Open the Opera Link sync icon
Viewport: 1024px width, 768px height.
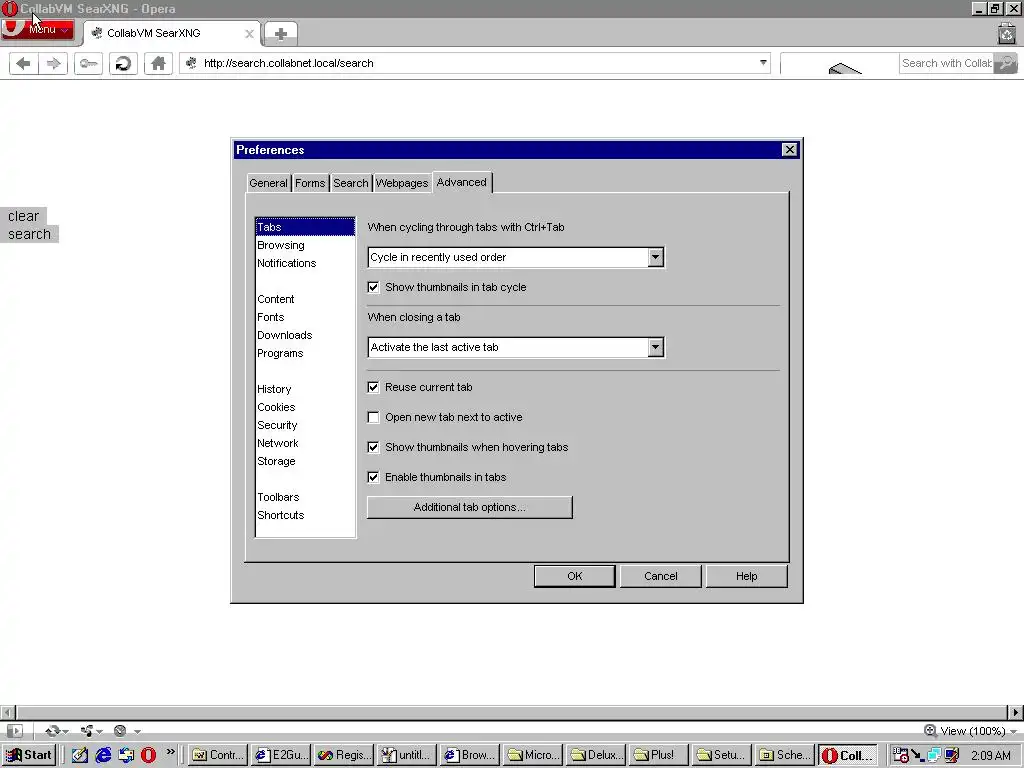click(53, 731)
